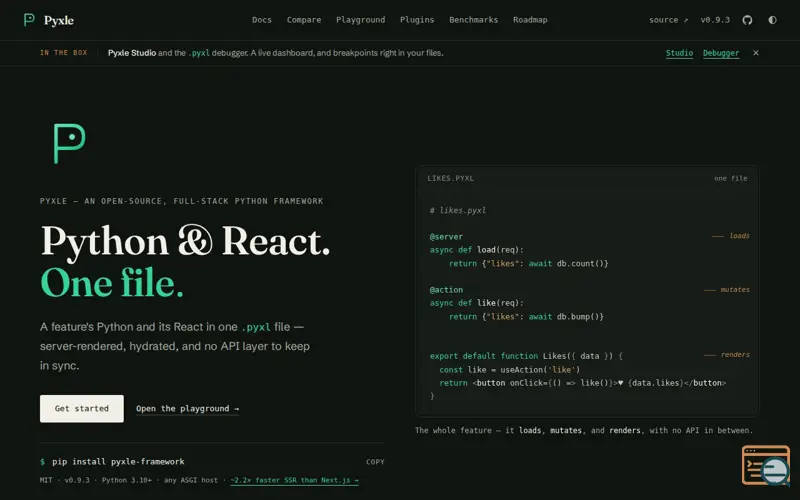Toggle the dark/light theme icon

(772, 20)
